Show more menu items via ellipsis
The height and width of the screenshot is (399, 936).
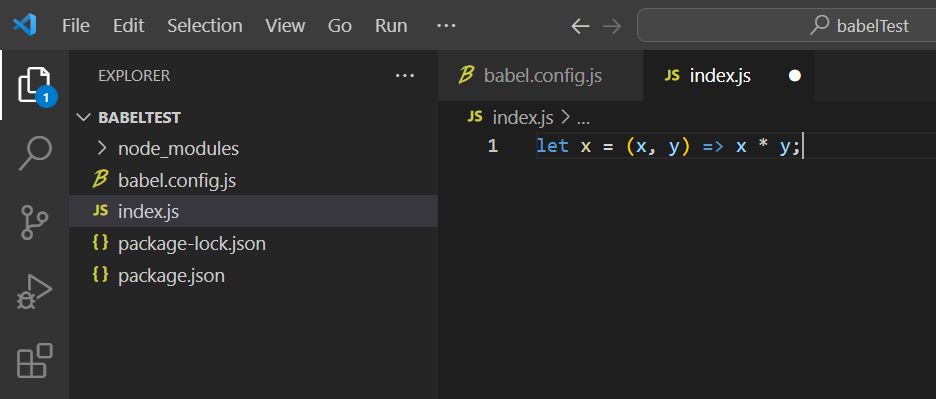(x=447, y=26)
